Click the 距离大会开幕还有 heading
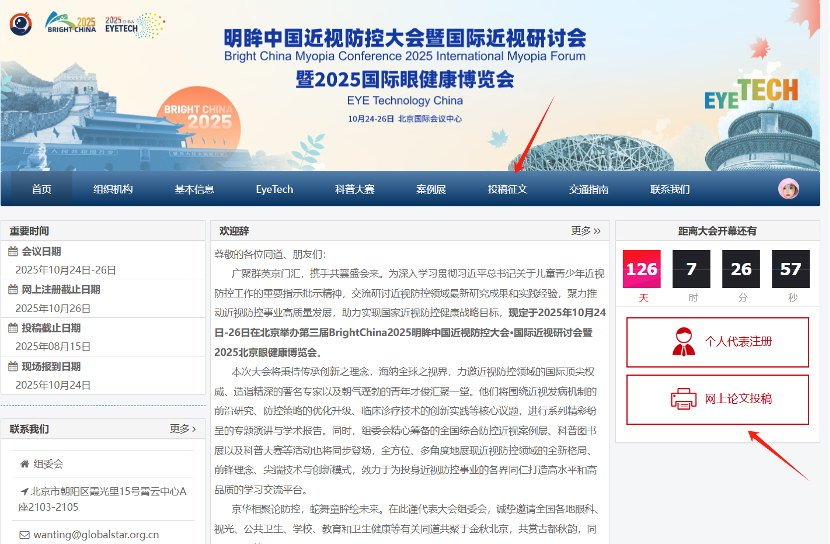Image resolution: width=830 pixels, height=544 pixels. click(x=717, y=231)
